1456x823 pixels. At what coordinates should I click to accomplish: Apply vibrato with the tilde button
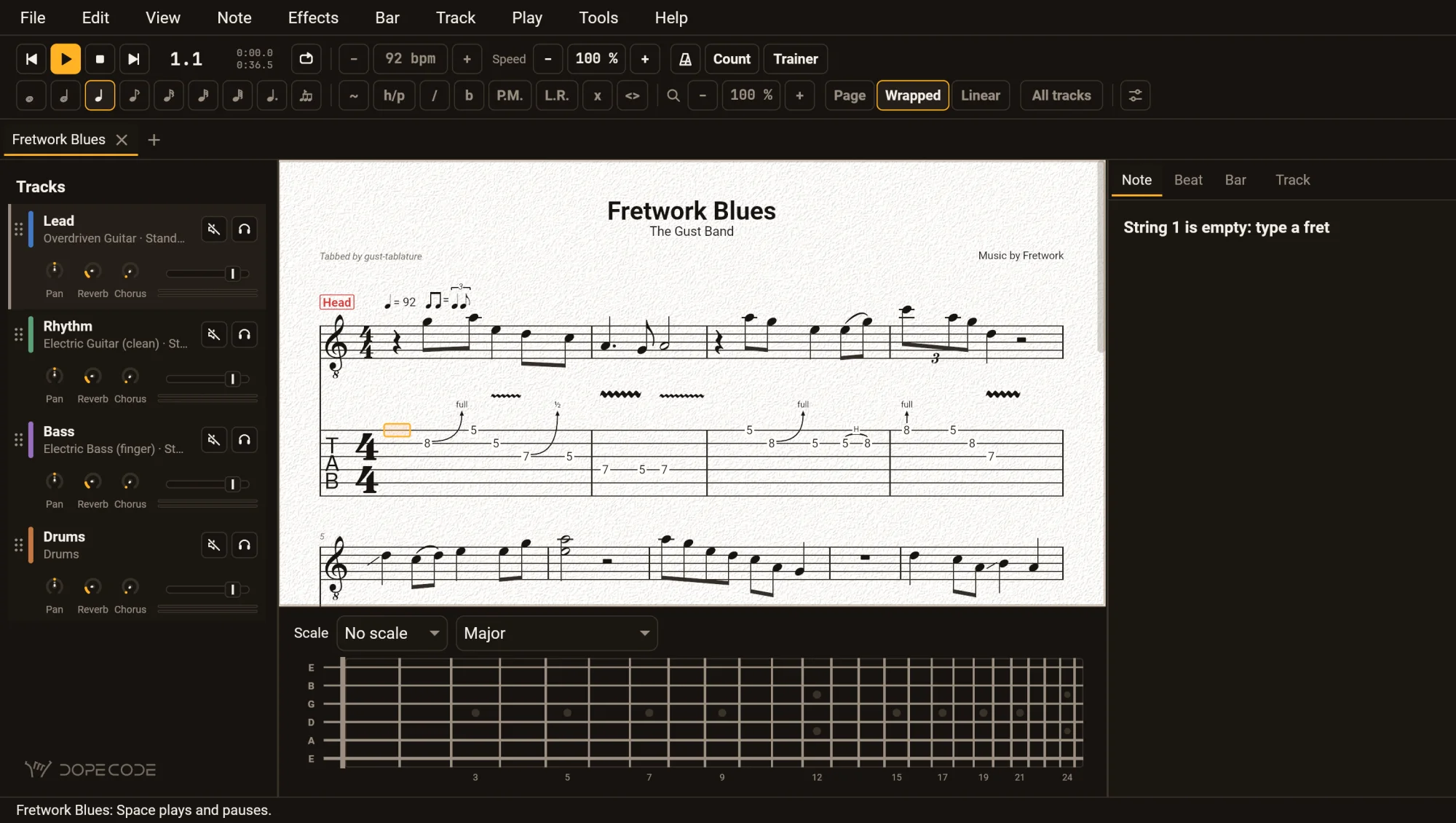coord(354,95)
